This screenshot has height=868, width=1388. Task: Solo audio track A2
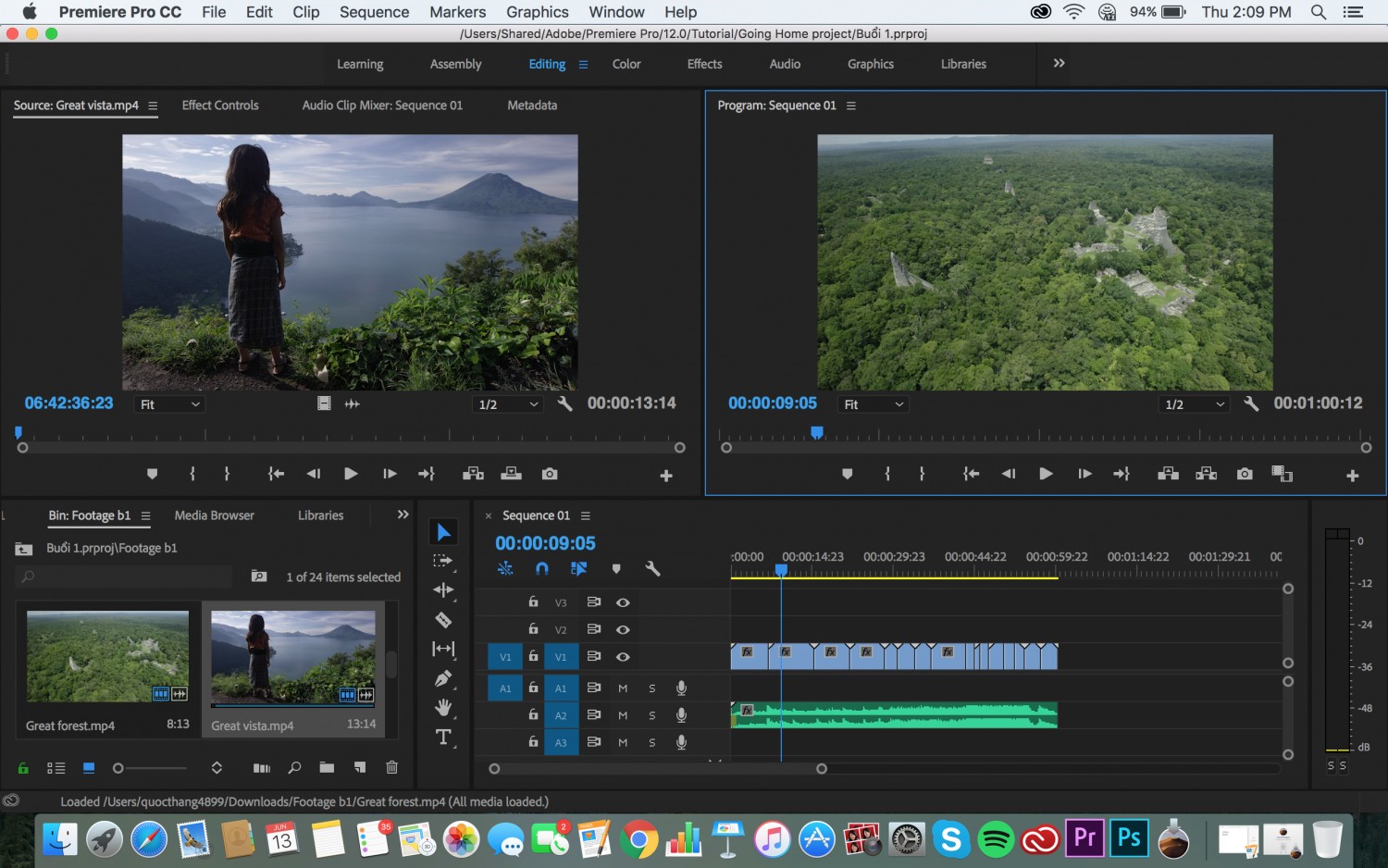point(652,715)
